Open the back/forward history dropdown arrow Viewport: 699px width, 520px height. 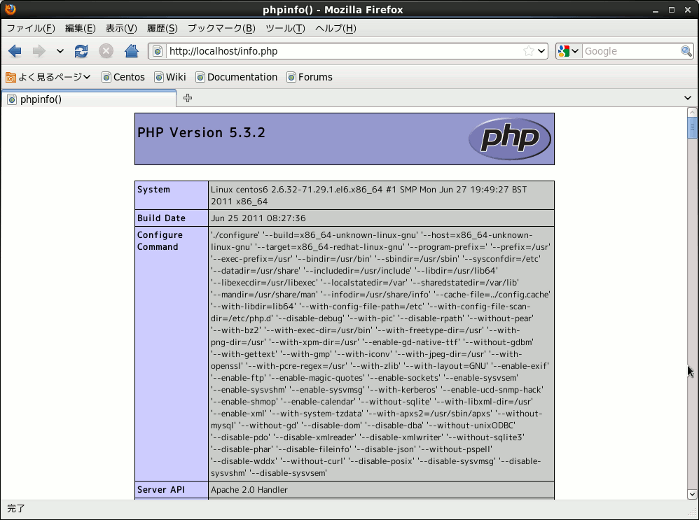(x=60, y=51)
